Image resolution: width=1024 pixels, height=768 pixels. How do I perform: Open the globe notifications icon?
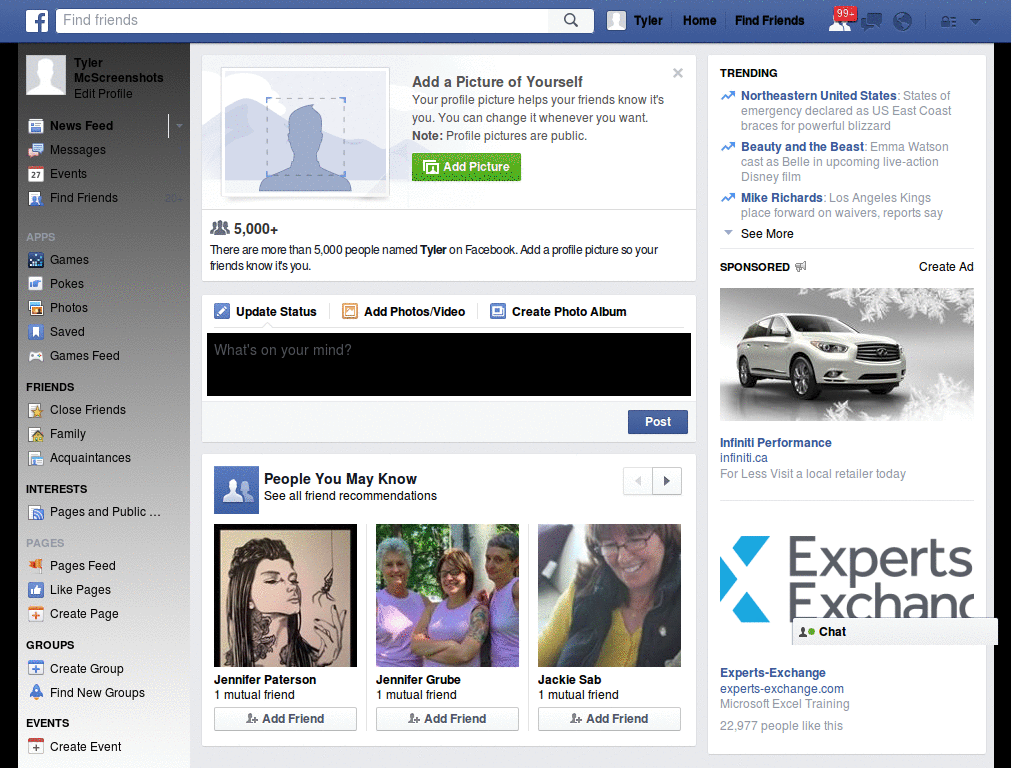click(x=902, y=21)
